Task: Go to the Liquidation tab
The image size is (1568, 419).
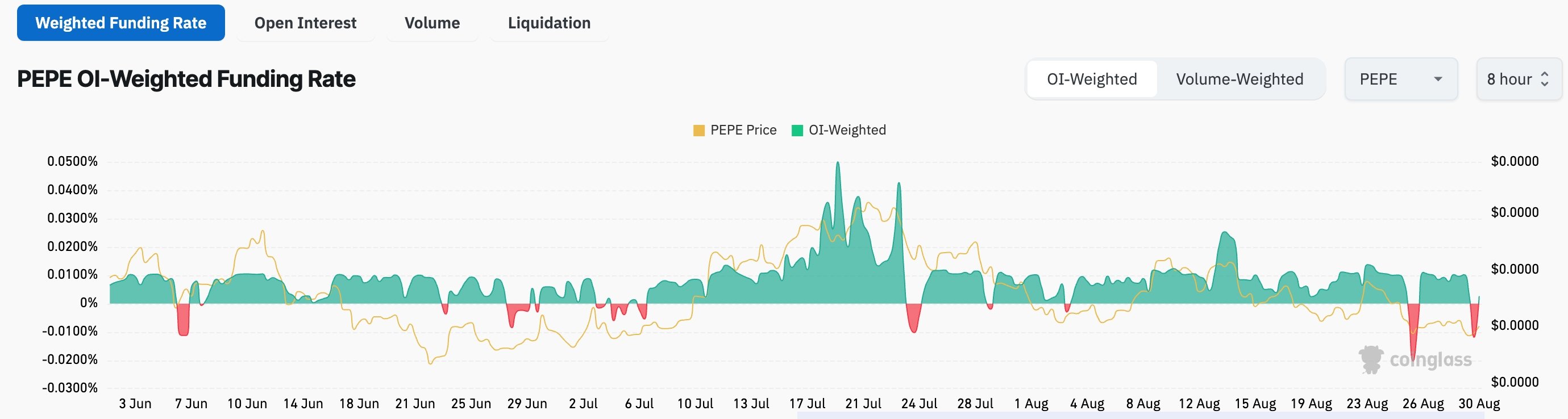Action: [x=549, y=23]
